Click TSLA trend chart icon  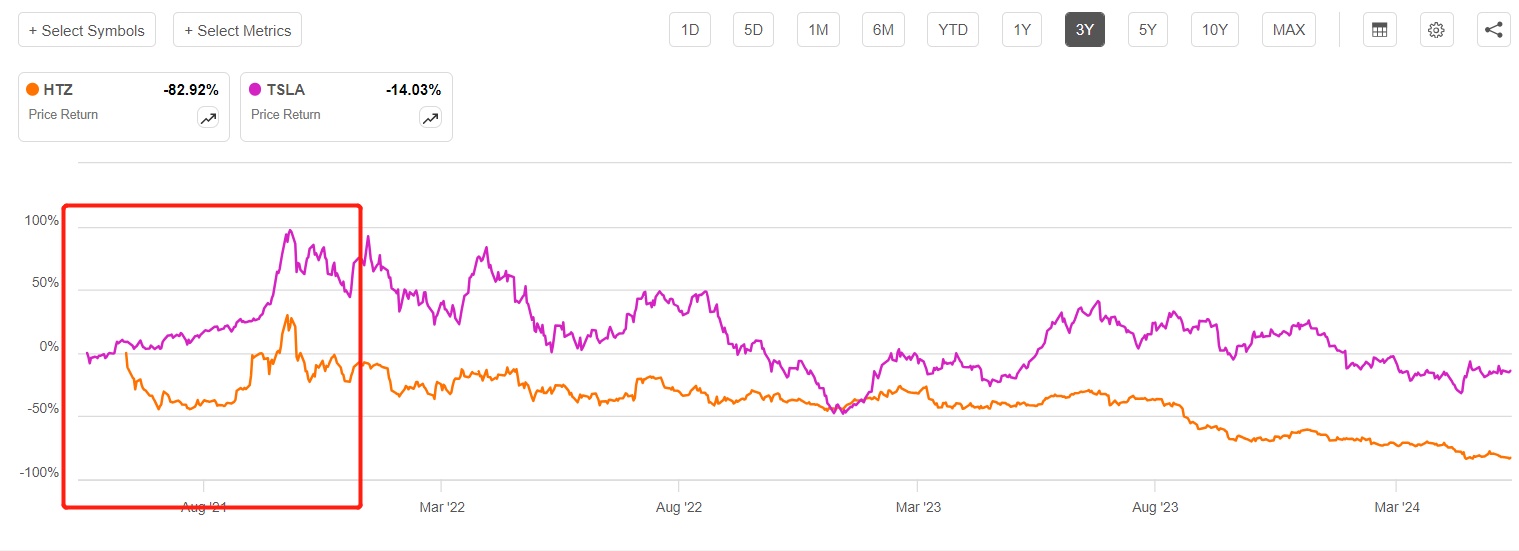pos(430,118)
